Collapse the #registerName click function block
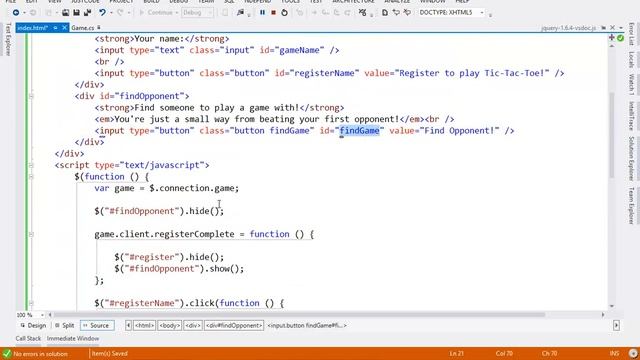 coord(31,303)
